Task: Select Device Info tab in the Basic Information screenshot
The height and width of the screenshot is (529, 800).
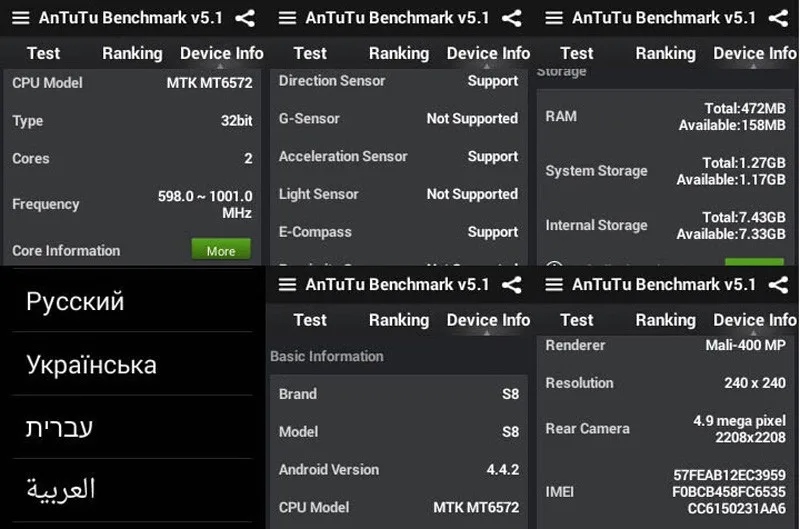Action: [488, 320]
